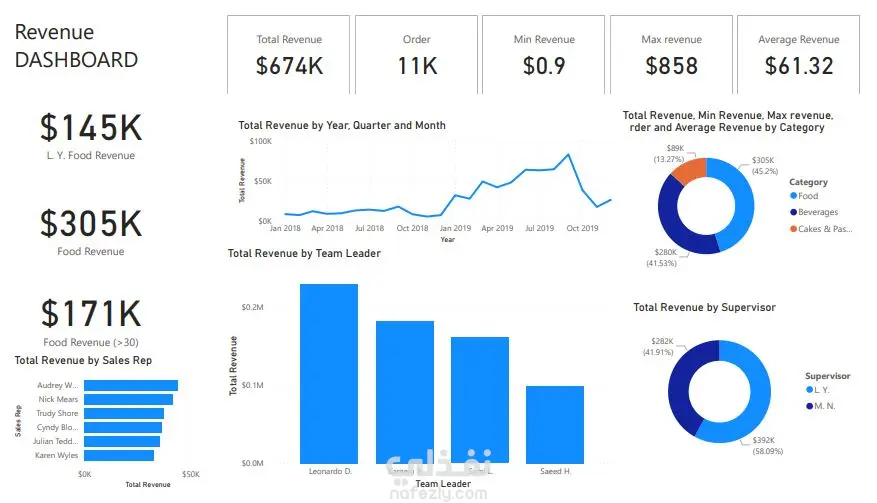The height and width of the screenshot is (503, 877).
Task: Click the Jul 2019 axis label
Action: [x=540, y=228]
